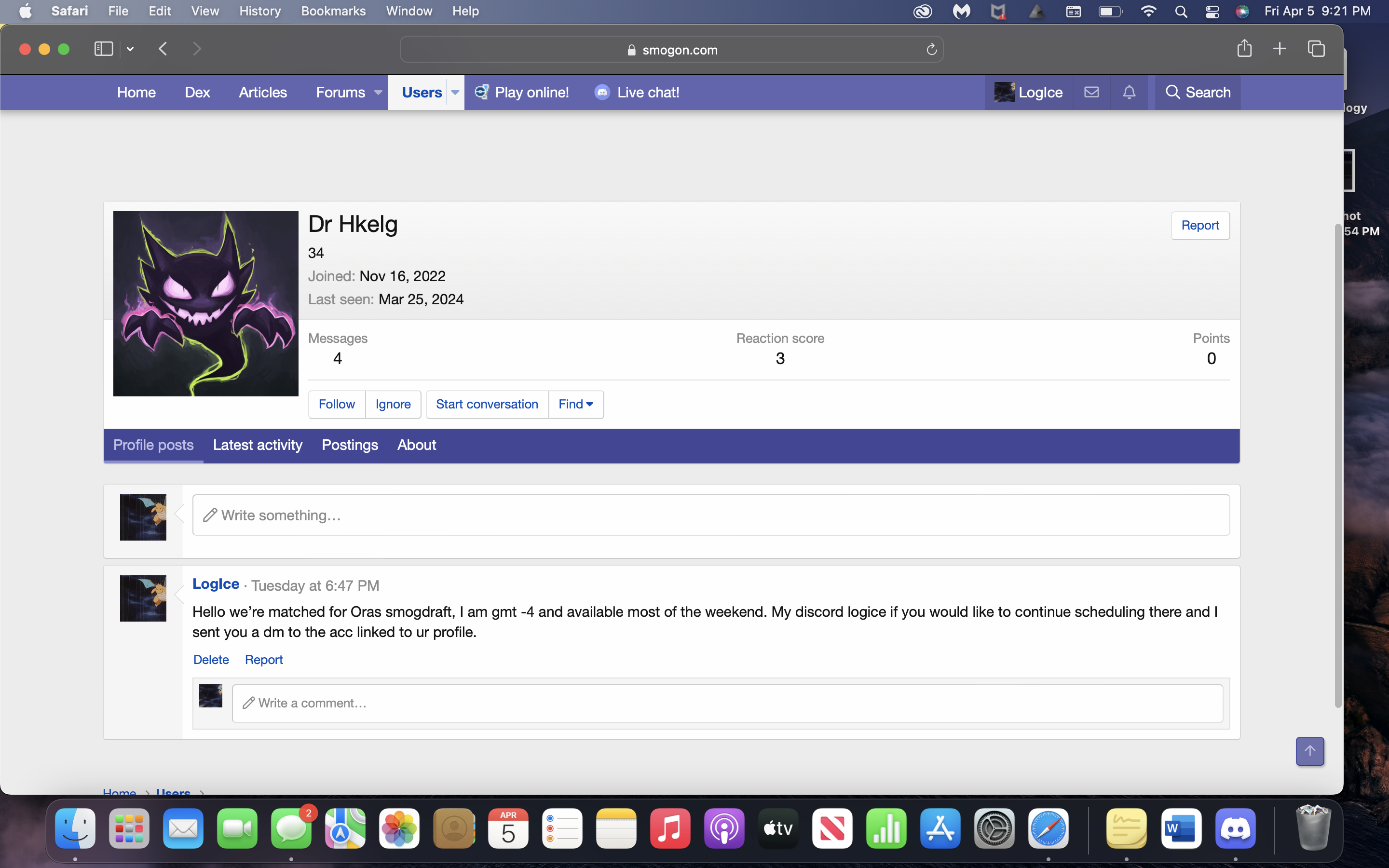Image resolution: width=1389 pixels, height=868 pixels.
Task: Open macOS Control Center toggles
Action: 1212,12
